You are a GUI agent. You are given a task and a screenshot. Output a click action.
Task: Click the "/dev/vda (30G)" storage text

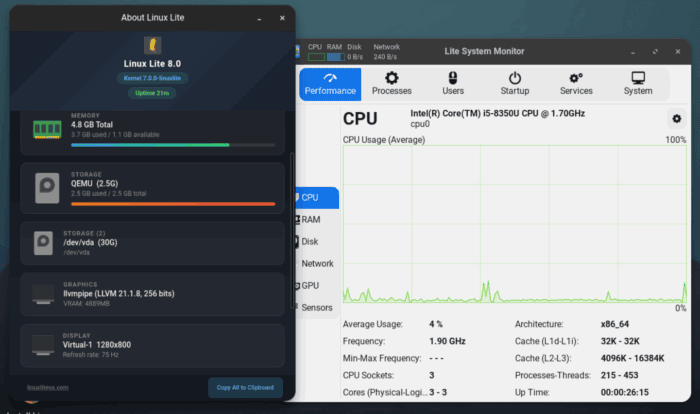[x=90, y=243]
